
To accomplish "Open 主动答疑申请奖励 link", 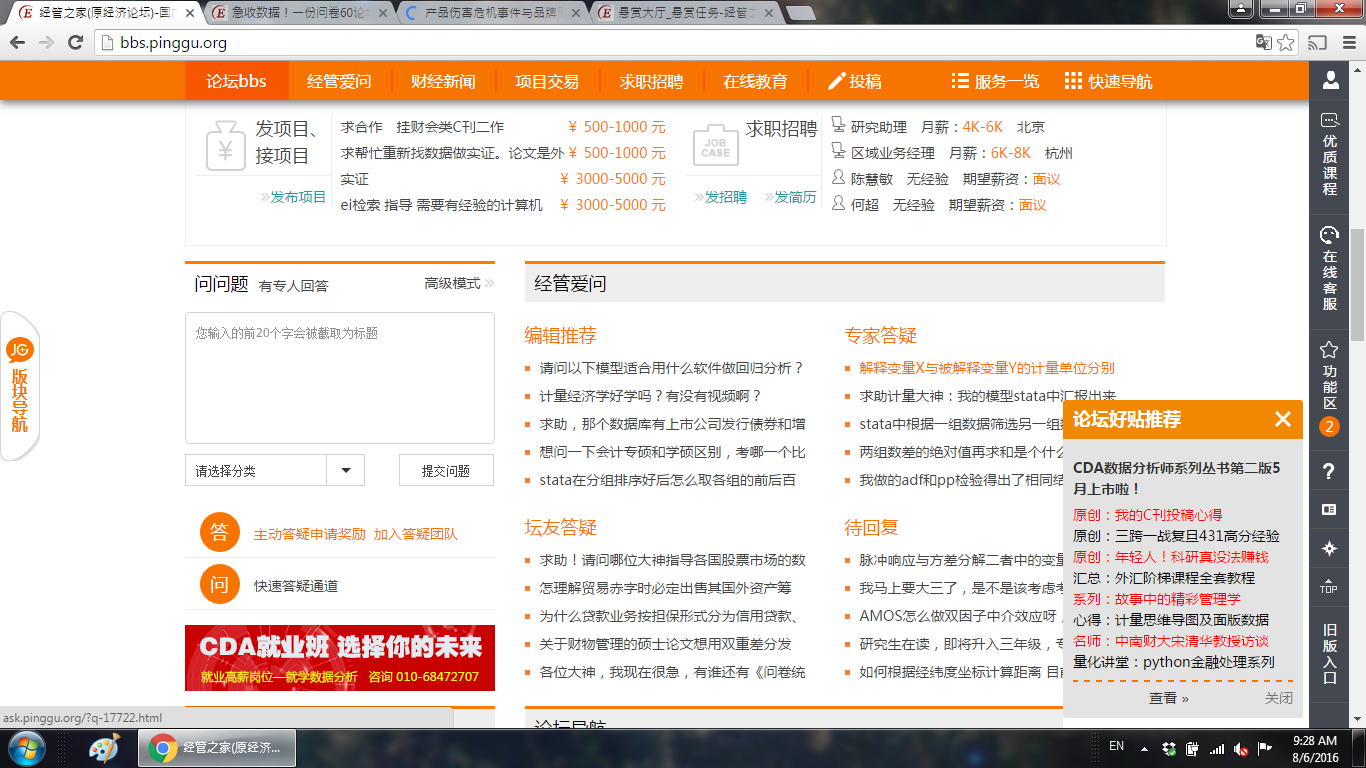I will 310,534.
